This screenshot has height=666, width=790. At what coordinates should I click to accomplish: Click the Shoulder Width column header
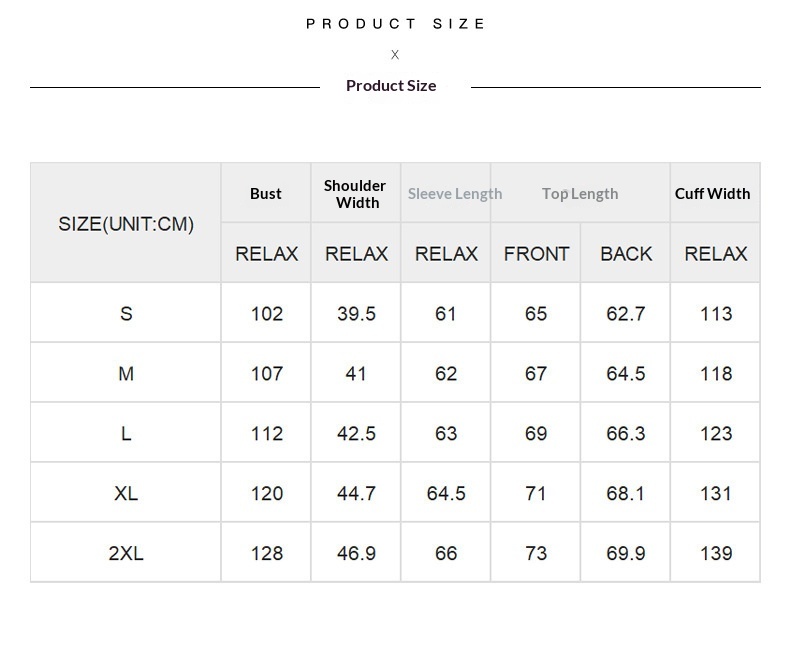(355, 194)
